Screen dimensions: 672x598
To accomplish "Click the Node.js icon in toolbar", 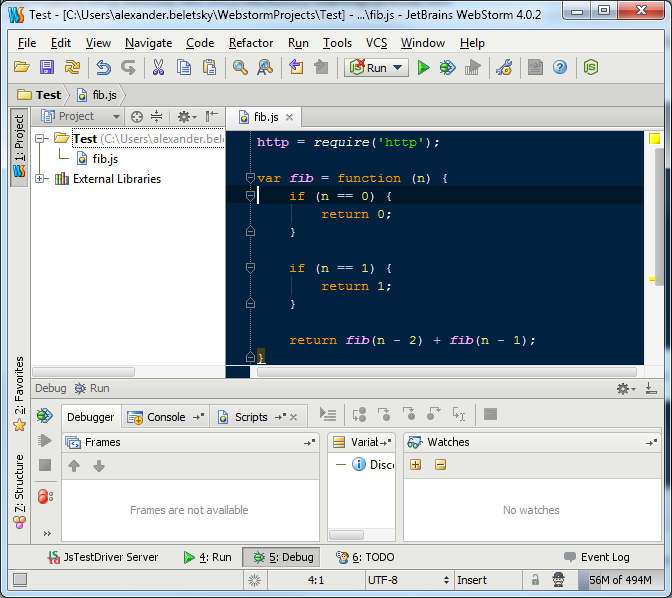I will (x=591, y=68).
